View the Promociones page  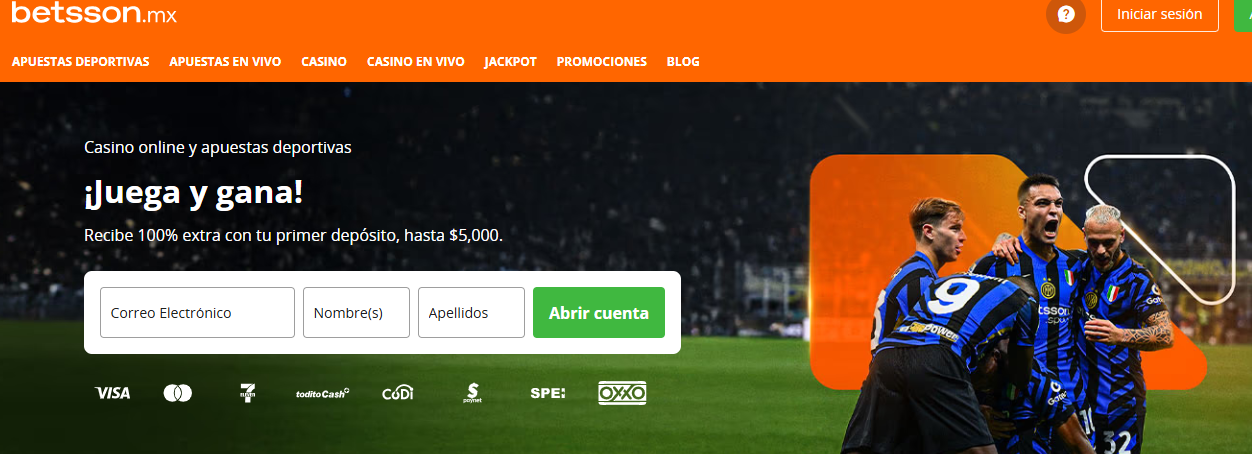point(602,61)
